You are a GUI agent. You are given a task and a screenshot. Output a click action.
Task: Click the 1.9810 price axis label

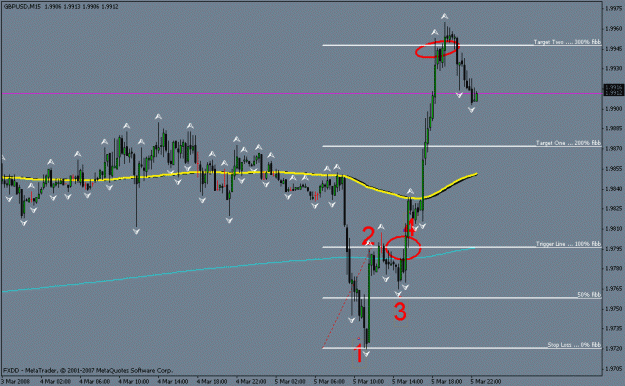coord(613,228)
